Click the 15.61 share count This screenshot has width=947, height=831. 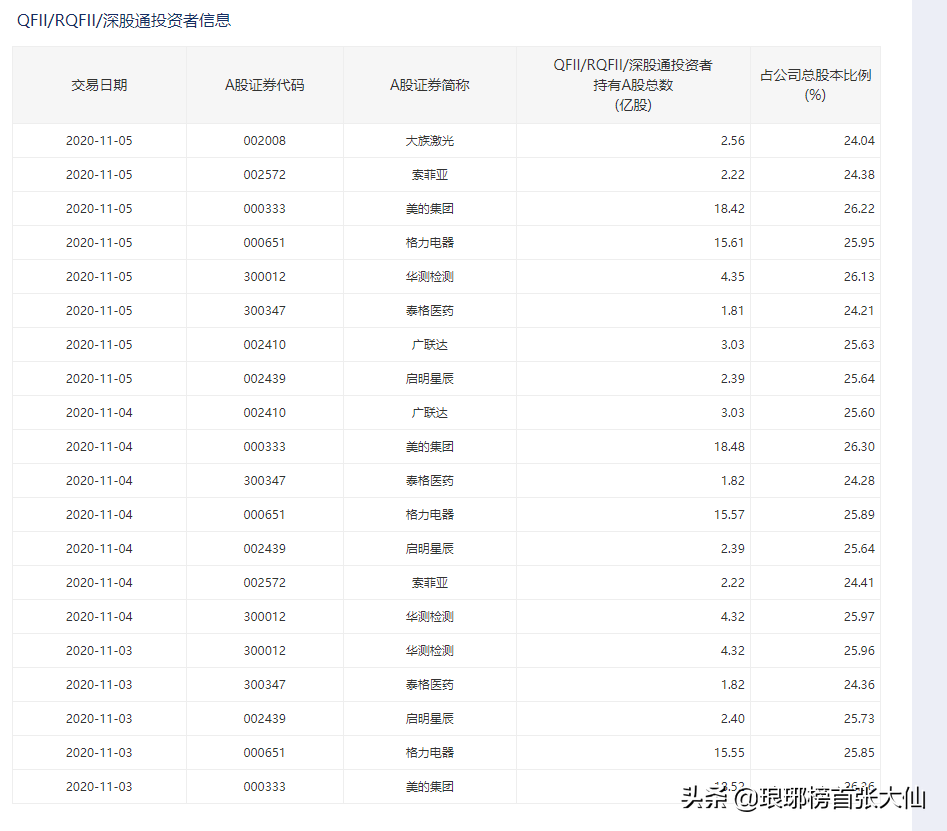click(729, 243)
